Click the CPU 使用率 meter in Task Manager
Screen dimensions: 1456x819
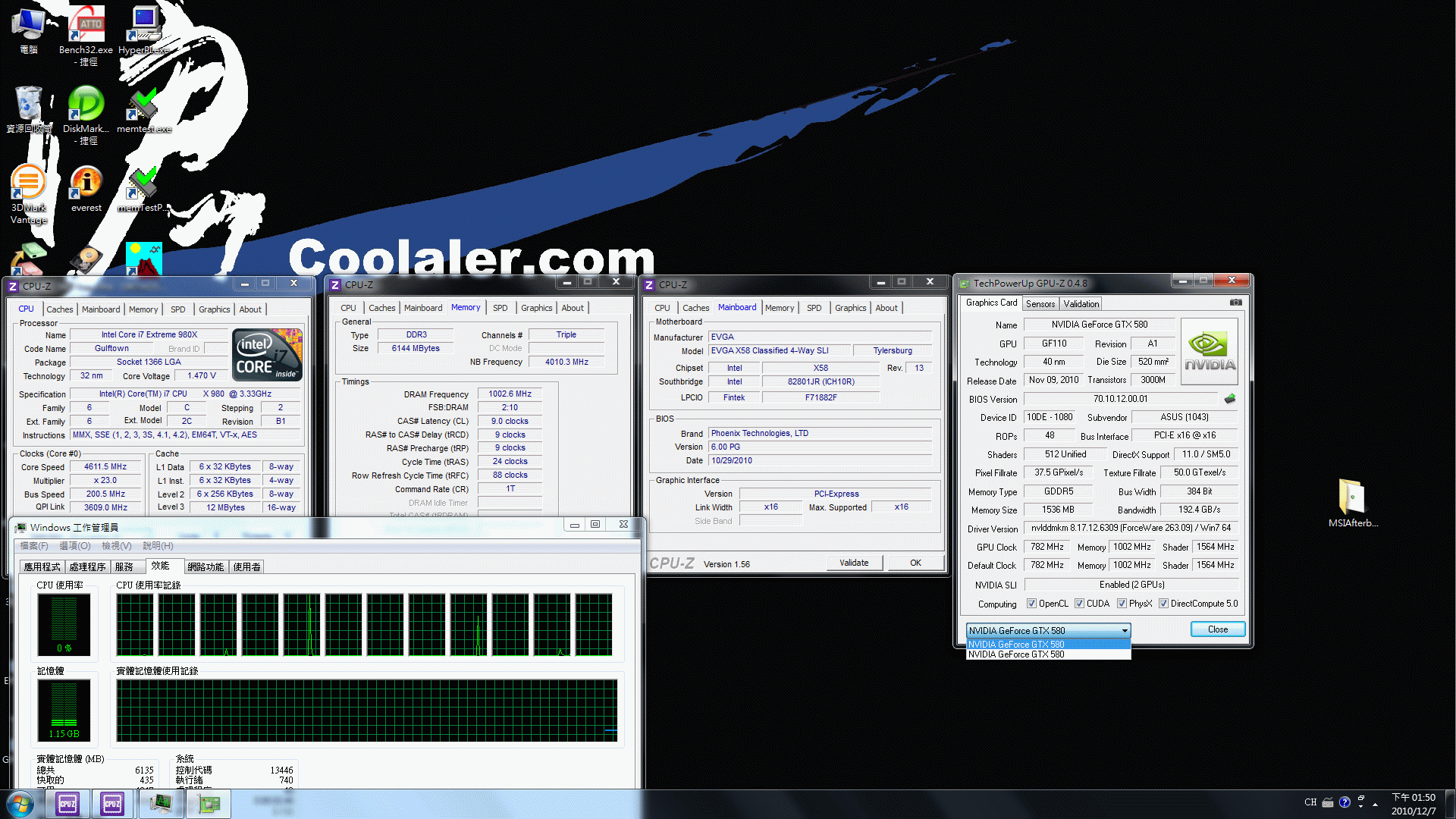pyautogui.click(x=64, y=625)
